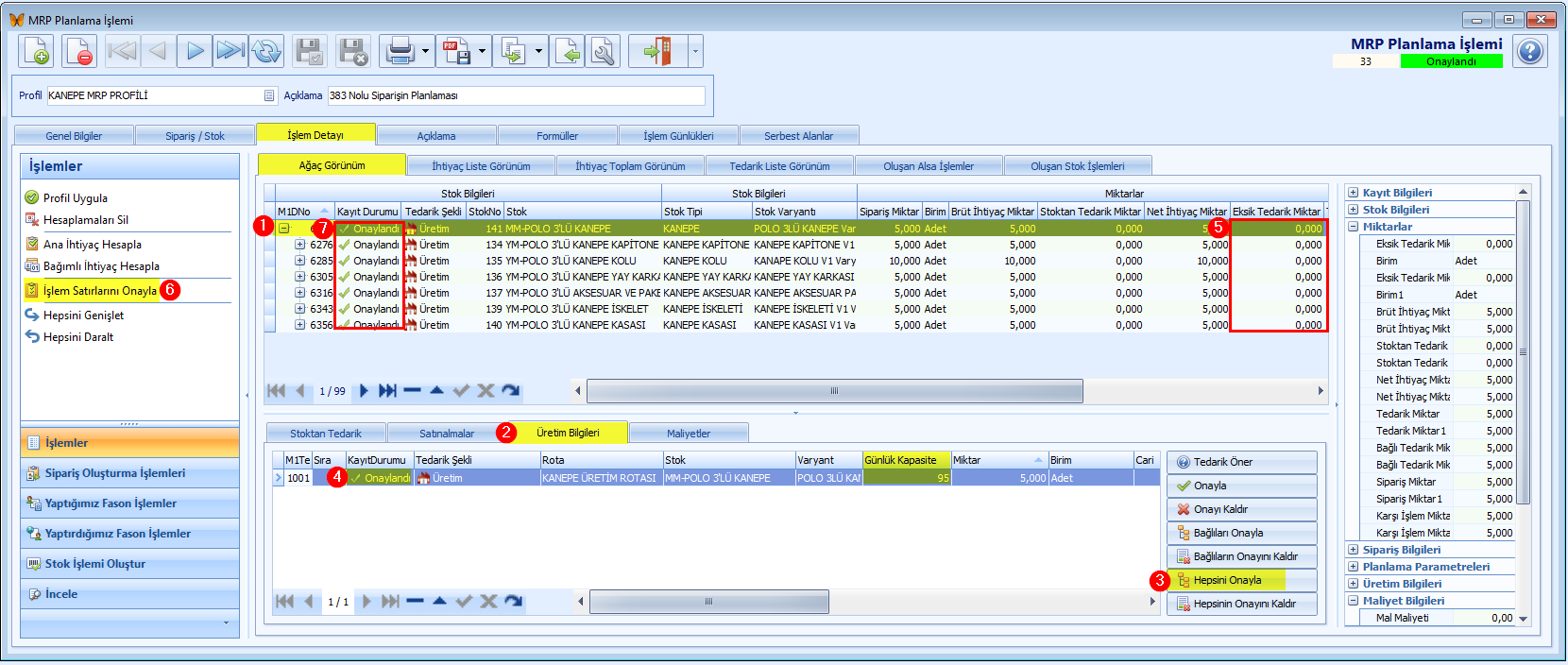Expand Stok Bilgileri section in right panel
Image resolution: width=1568 pixels, height=665 pixels.
(x=1354, y=210)
